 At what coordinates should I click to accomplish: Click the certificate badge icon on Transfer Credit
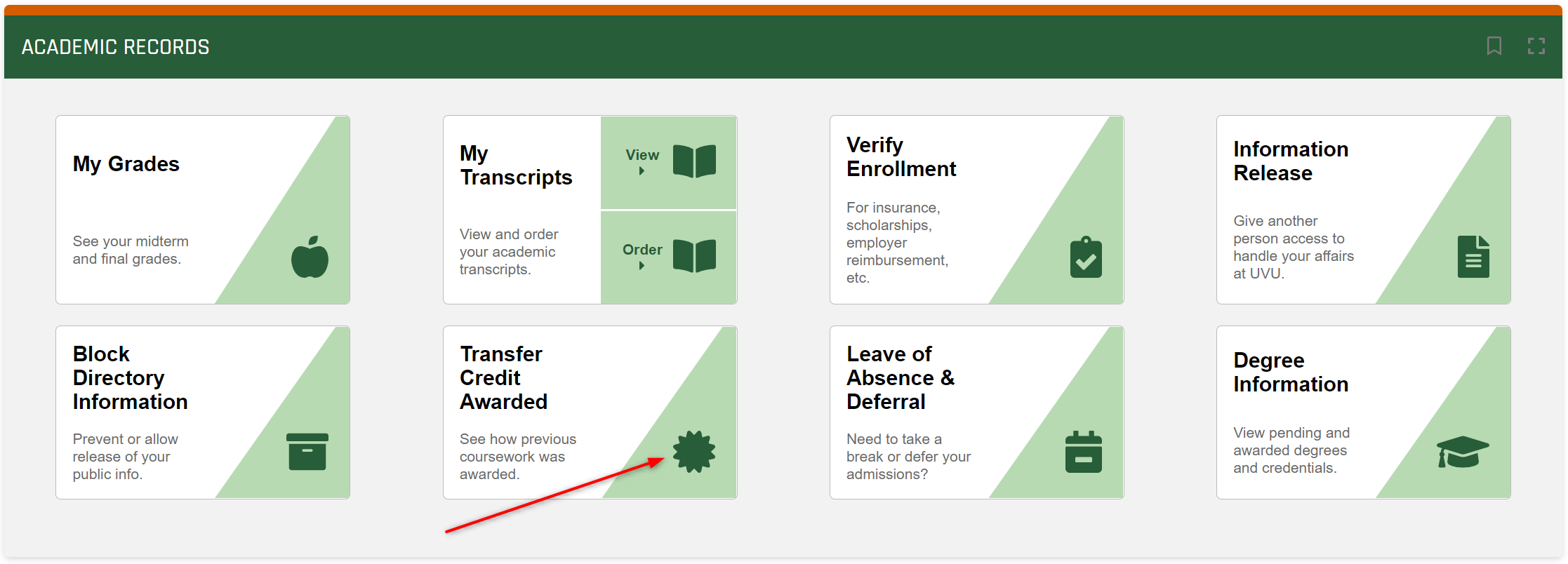pyautogui.click(x=693, y=452)
